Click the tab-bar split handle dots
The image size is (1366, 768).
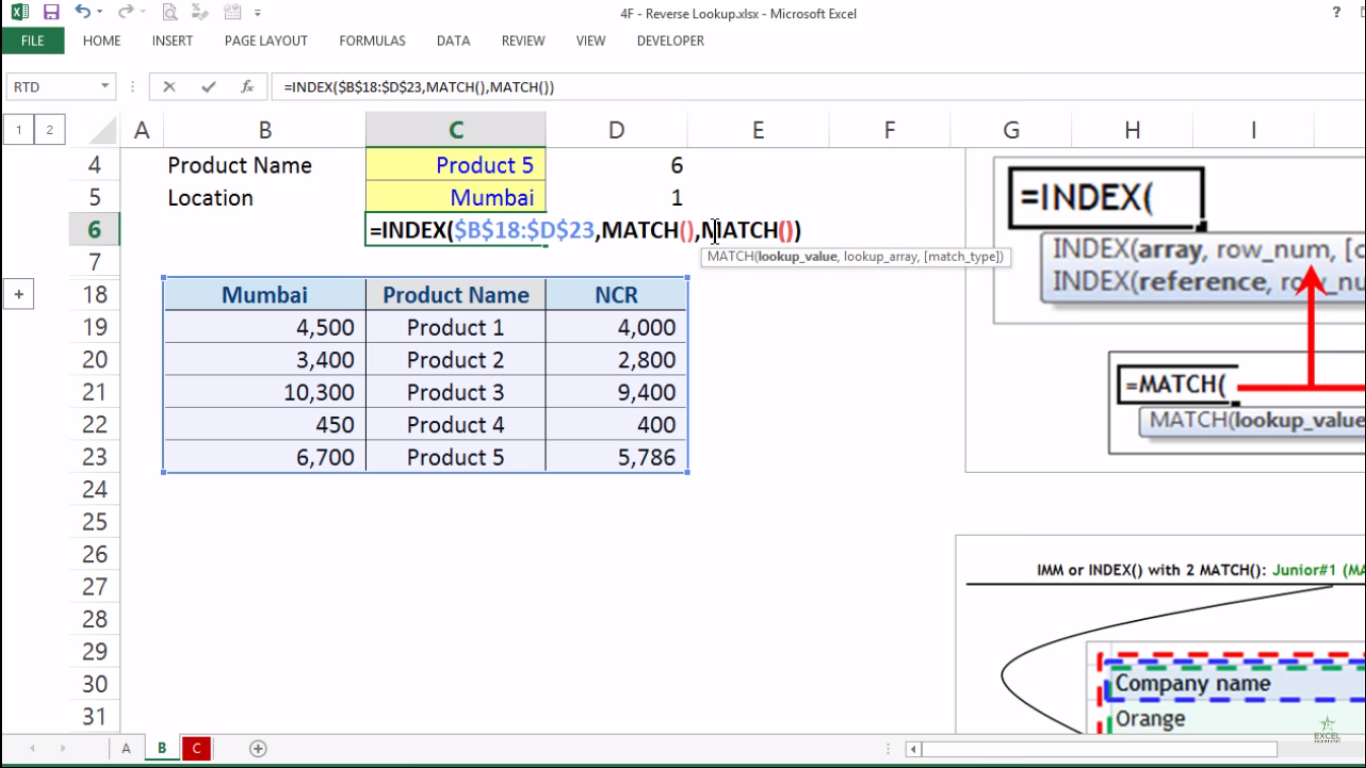(890, 749)
